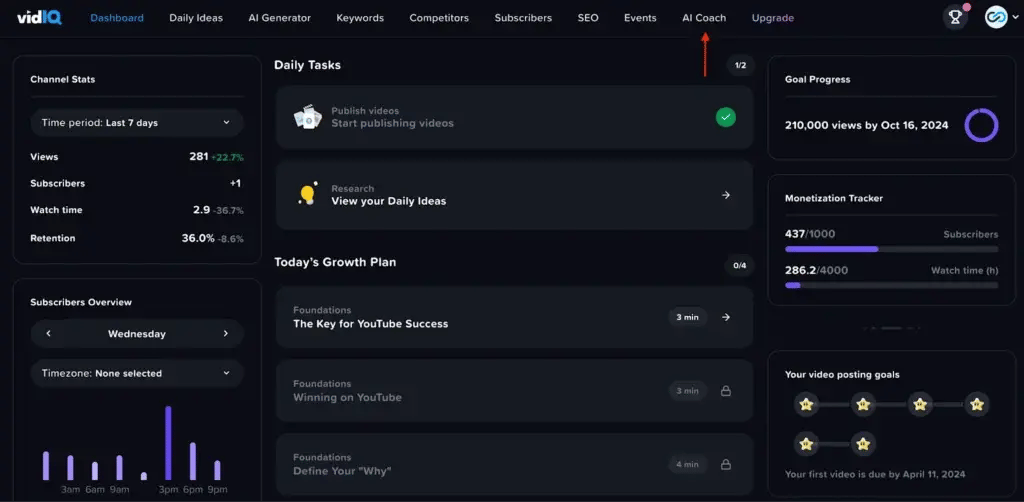
Task: Click the lock icon on Winning on YouTube
Action: pyautogui.click(x=726, y=391)
